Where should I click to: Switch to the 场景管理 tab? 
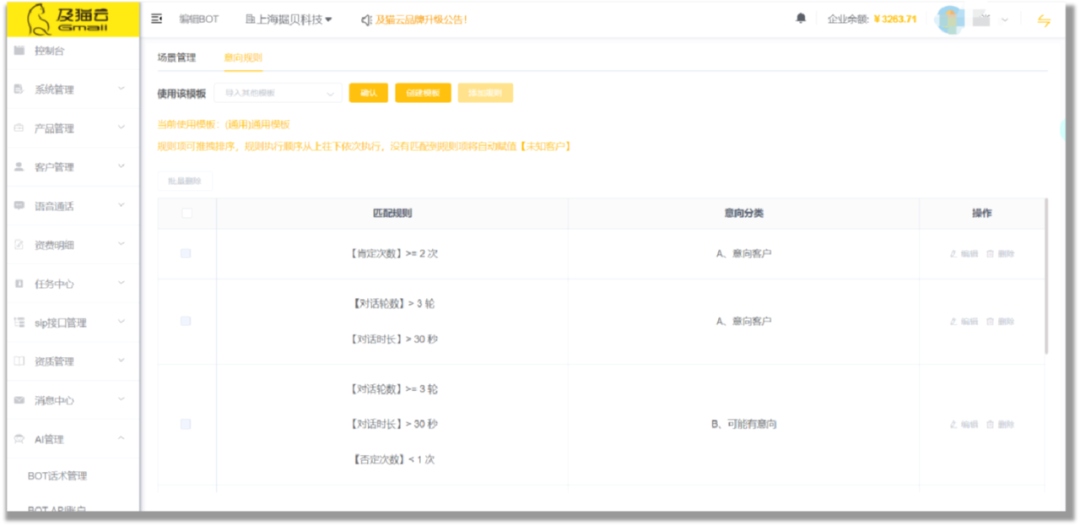[177, 58]
